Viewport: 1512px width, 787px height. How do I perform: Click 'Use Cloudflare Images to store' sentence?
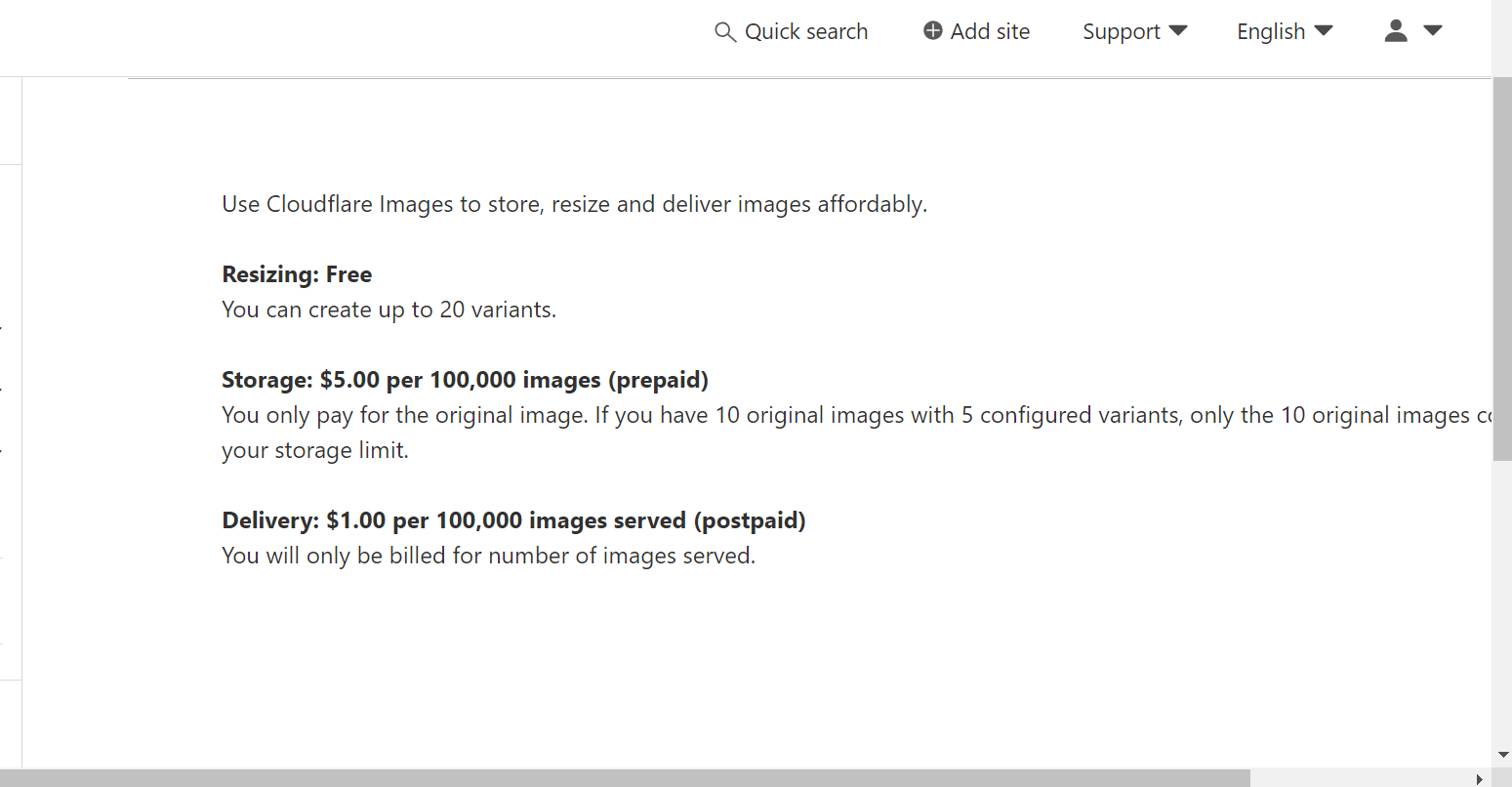[x=574, y=204]
